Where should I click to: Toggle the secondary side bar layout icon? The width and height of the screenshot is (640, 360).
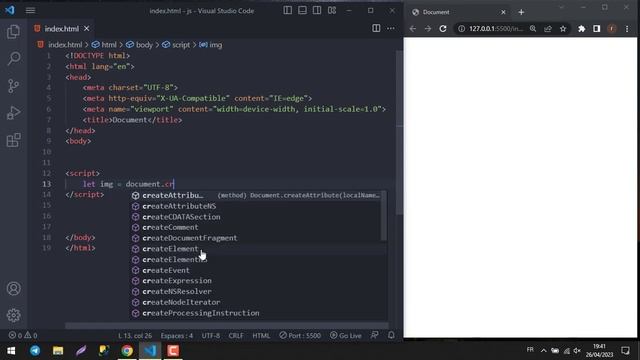pyautogui.click(x=317, y=11)
